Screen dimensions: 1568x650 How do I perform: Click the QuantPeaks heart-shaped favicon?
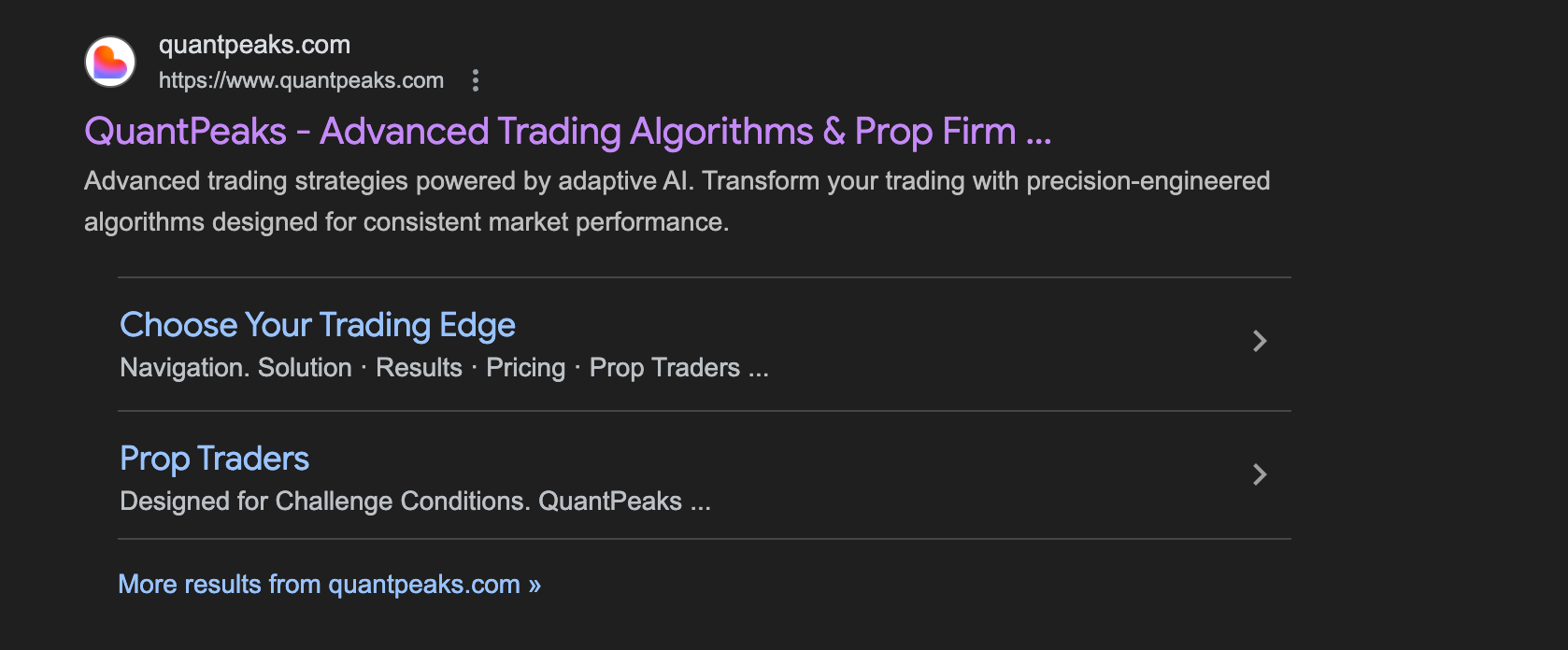pos(110,63)
